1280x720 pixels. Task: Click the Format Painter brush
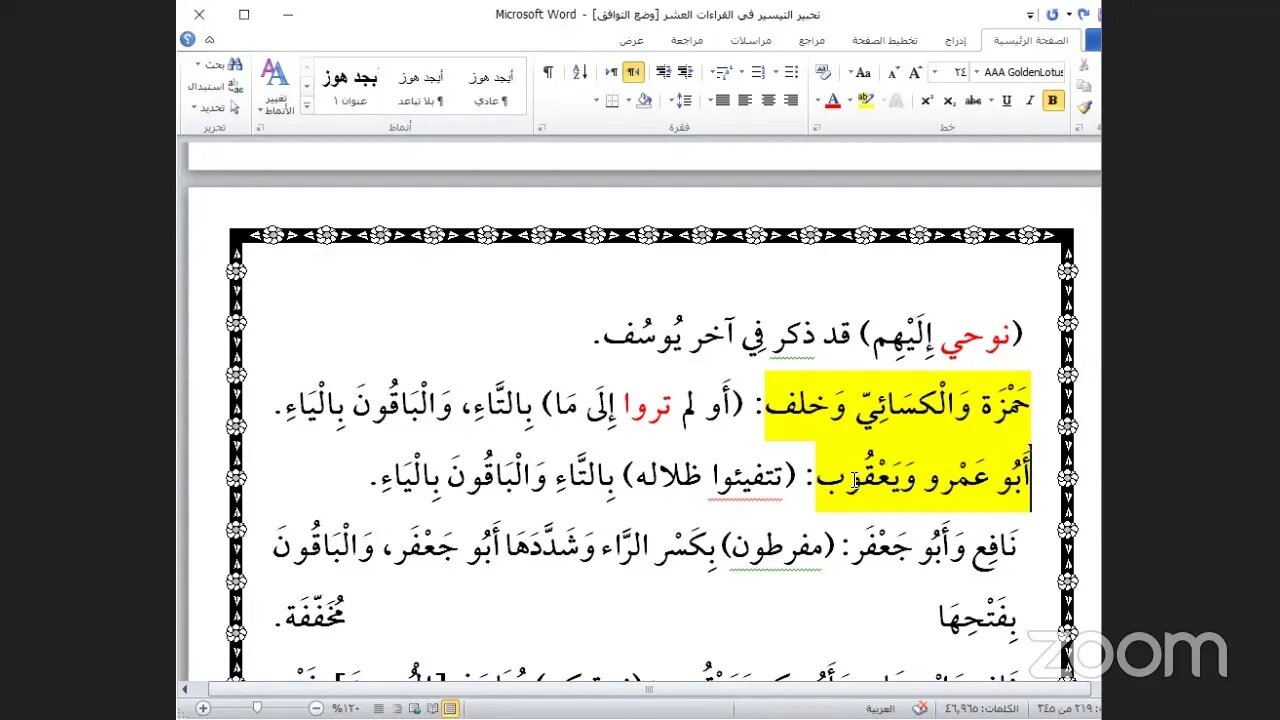(x=1083, y=107)
